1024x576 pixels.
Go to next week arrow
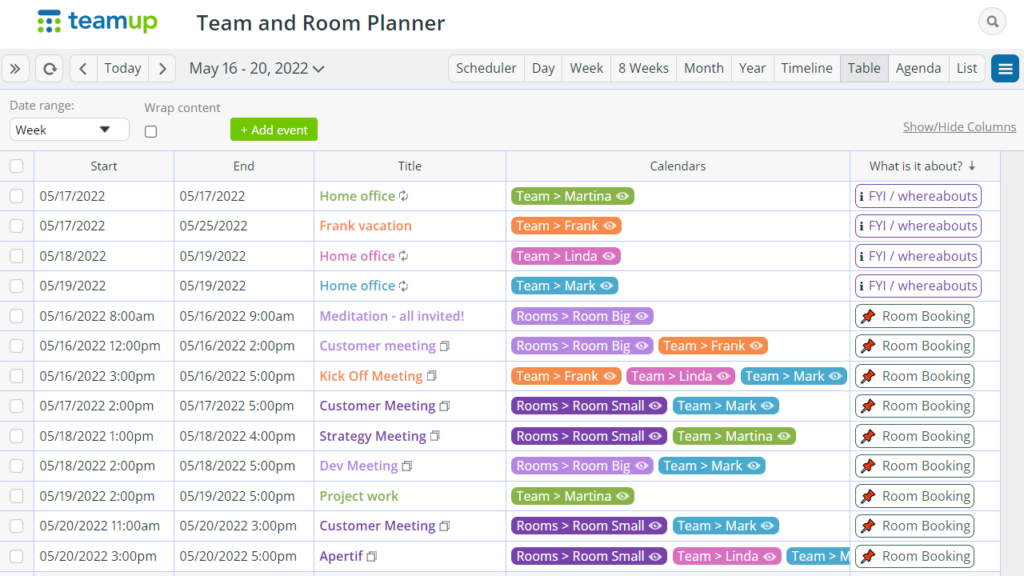(x=163, y=68)
